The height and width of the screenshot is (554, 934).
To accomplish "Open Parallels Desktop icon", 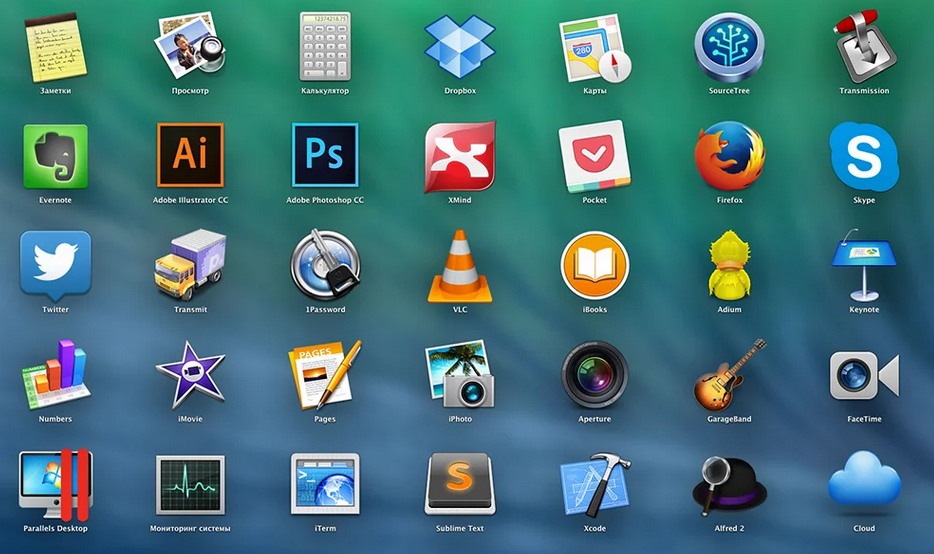I will 55,484.
